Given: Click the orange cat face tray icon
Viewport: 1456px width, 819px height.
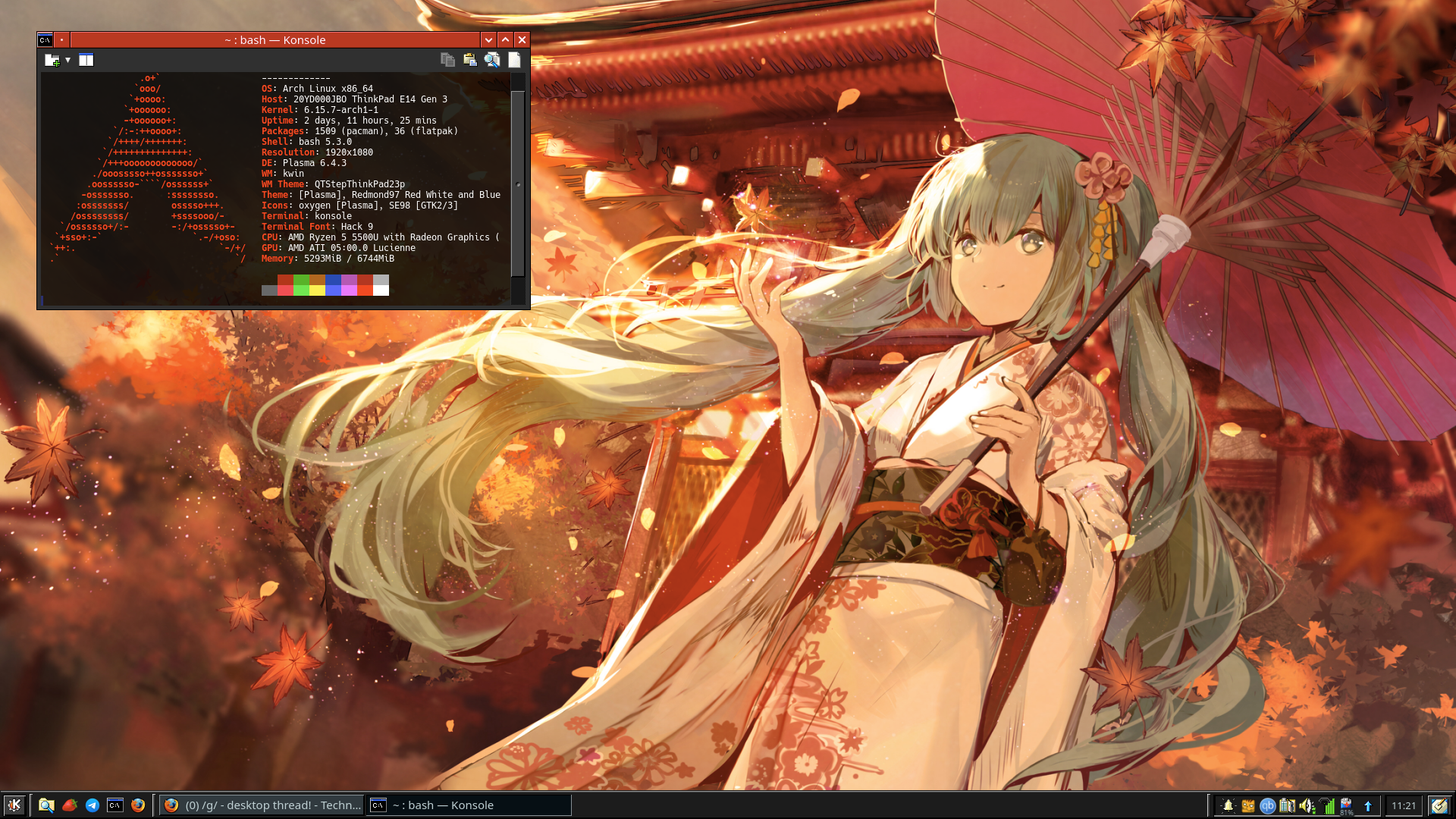Looking at the screenshot, I should [1247, 806].
